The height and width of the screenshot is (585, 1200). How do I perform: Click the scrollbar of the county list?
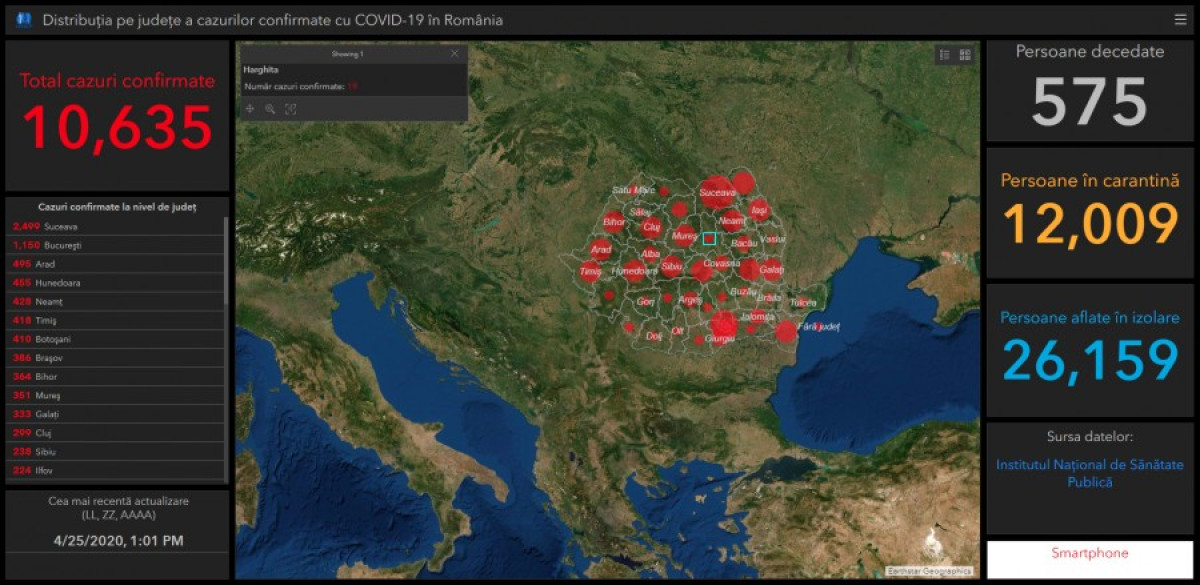pos(226,260)
